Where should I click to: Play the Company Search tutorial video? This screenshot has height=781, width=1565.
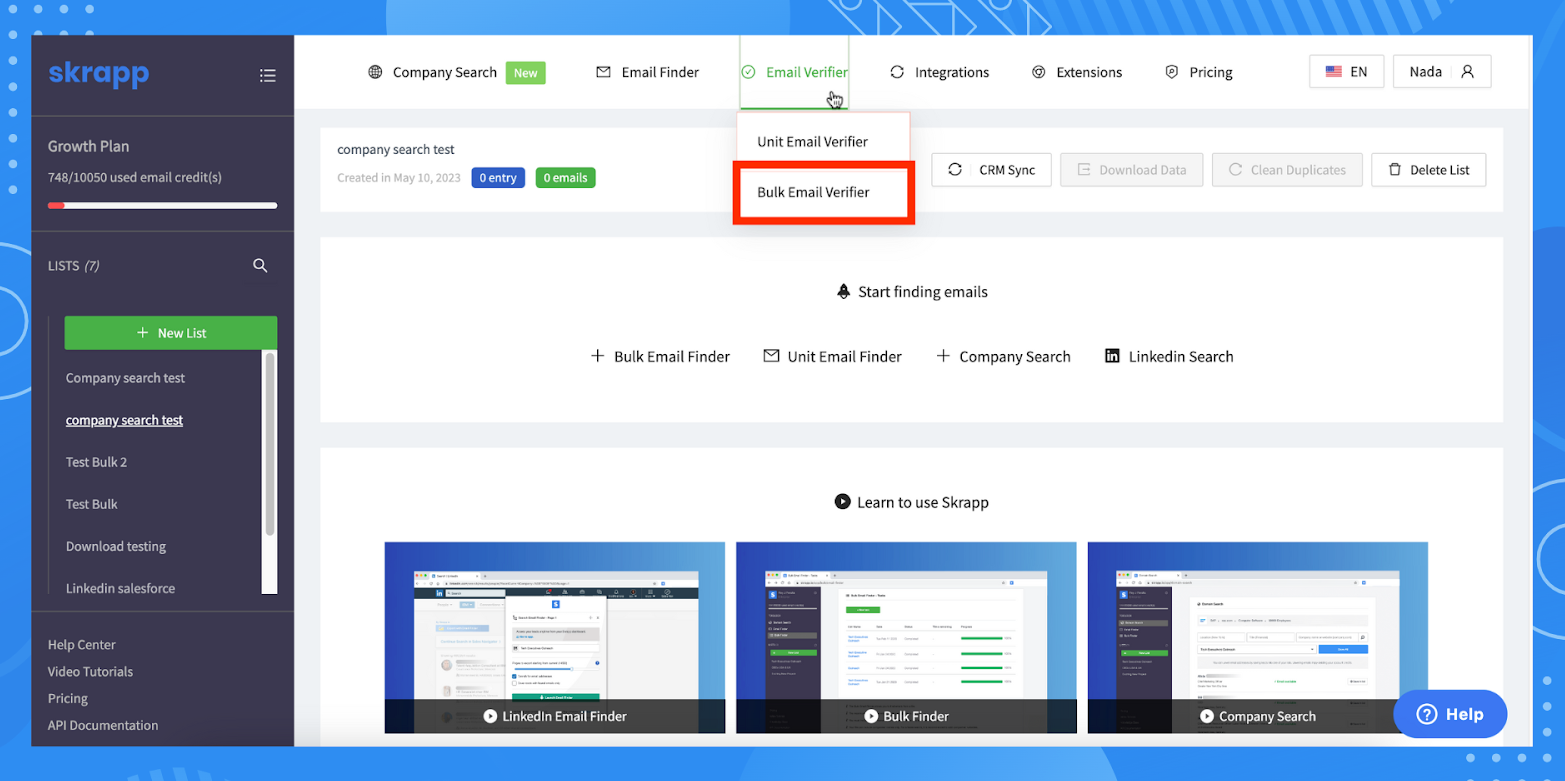[1258, 637]
